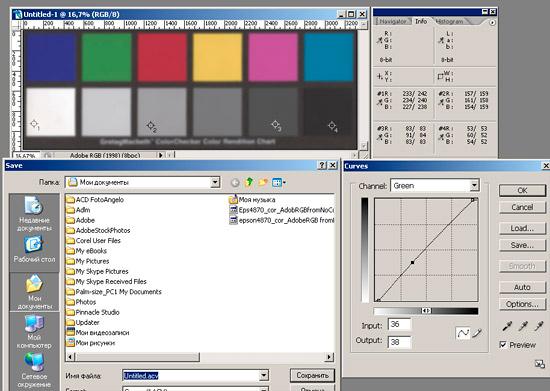Open the Мои документы places shortcut
The height and width of the screenshot is (391, 550).
34,292
